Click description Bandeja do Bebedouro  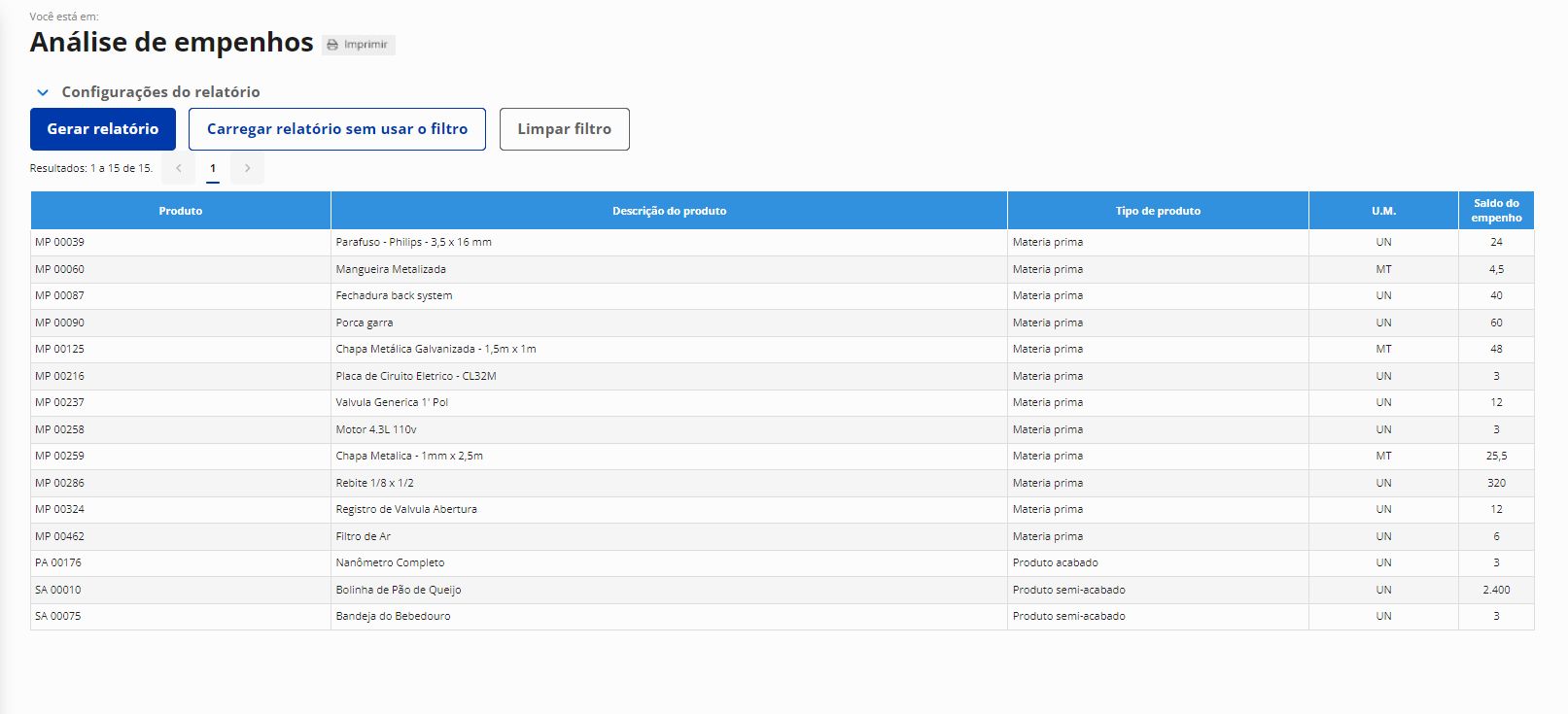coord(393,616)
